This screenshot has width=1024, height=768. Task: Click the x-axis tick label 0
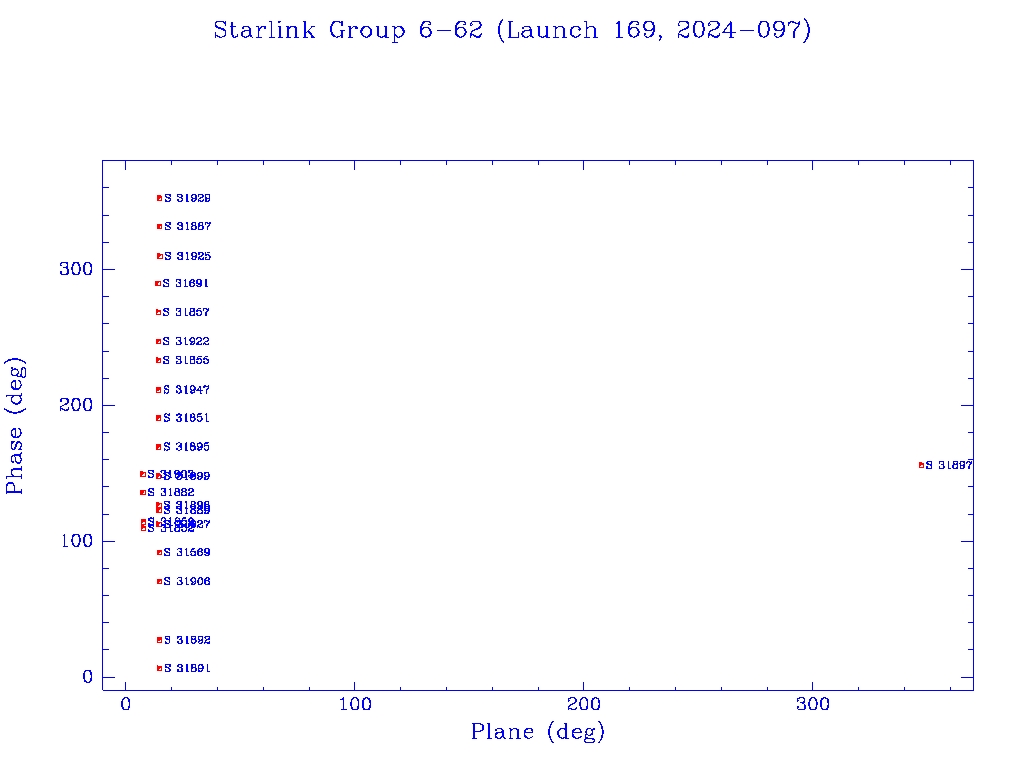click(126, 704)
